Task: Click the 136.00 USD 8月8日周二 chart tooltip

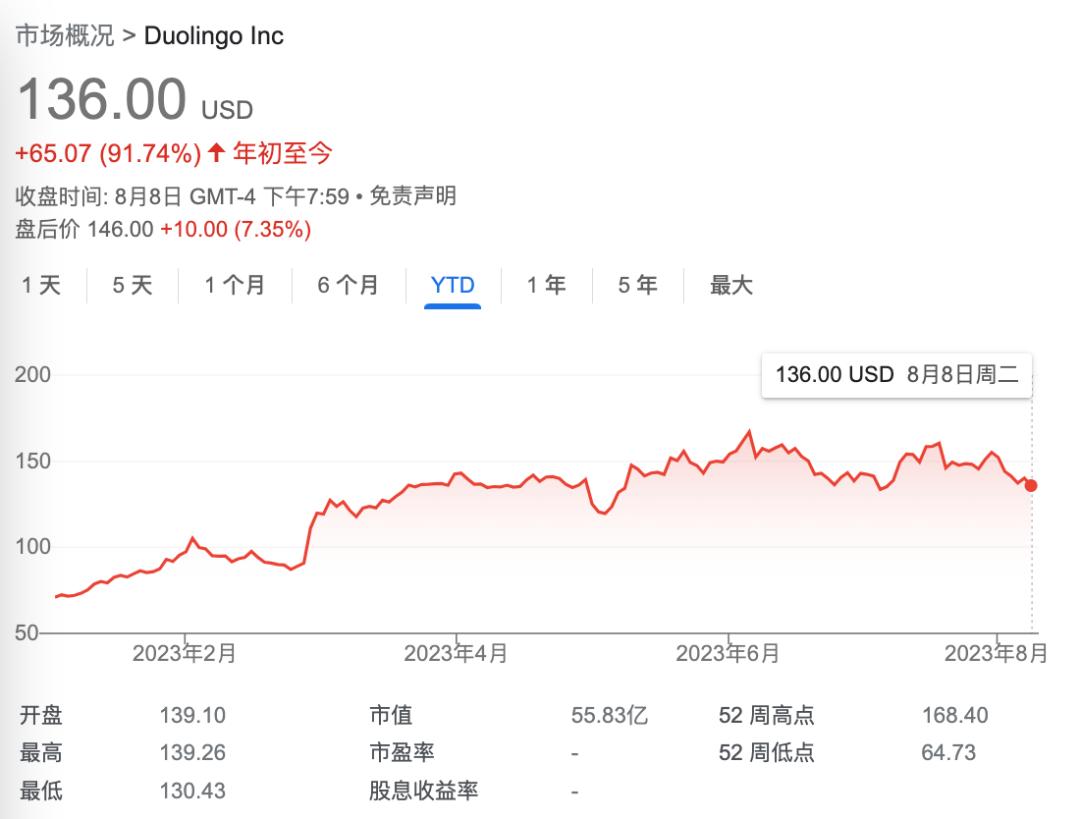Action: [x=896, y=375]
